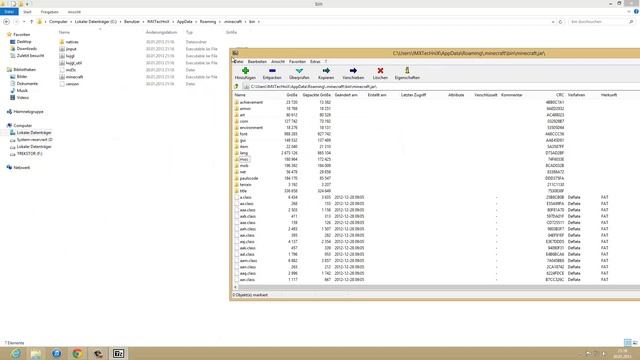This screenshot has width=640, height=360.
Task: Click the blue Entpacken minus icon
Action: pos(272,71)
